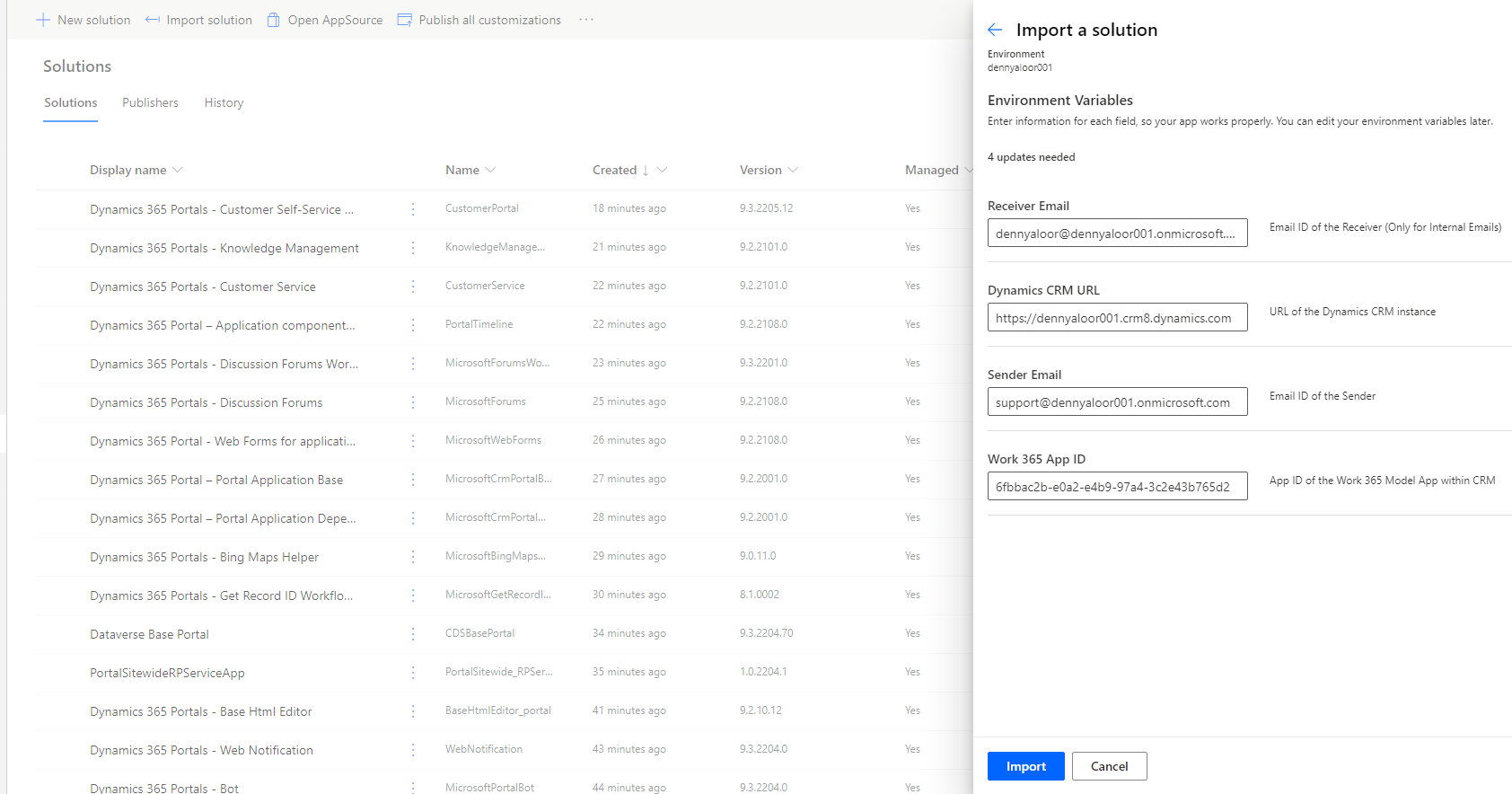Switch to the Solutions tab

pos(71,103)
